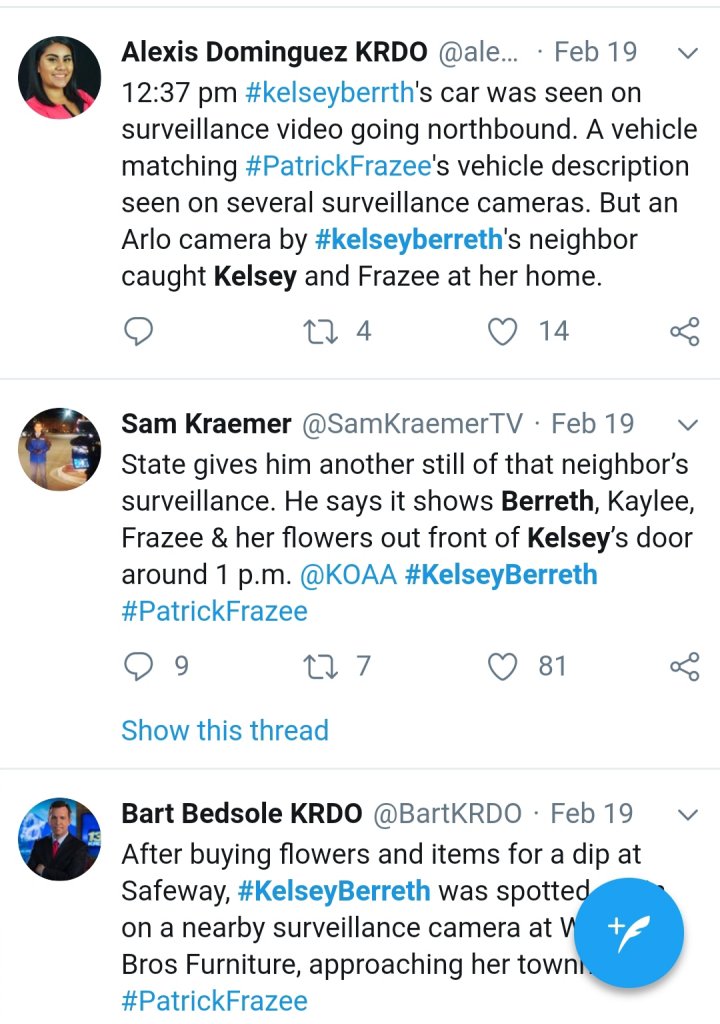Open options chevron on Alexis Dominguez's tweet
720x1024 pixels.
[688, 52]
